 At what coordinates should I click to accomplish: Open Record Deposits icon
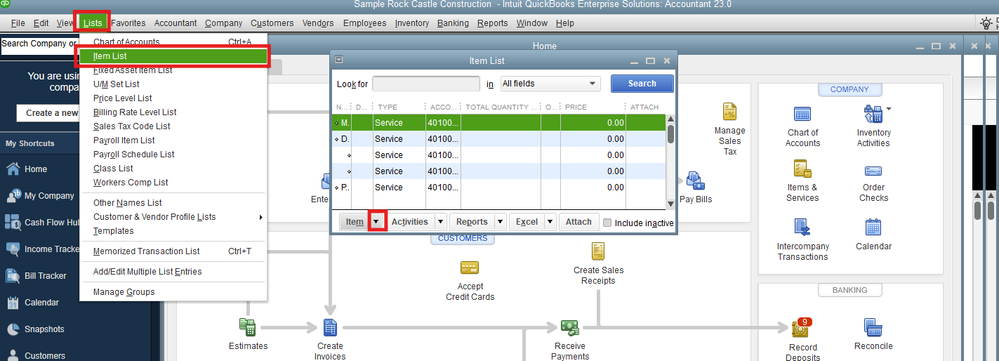(801, 328)
